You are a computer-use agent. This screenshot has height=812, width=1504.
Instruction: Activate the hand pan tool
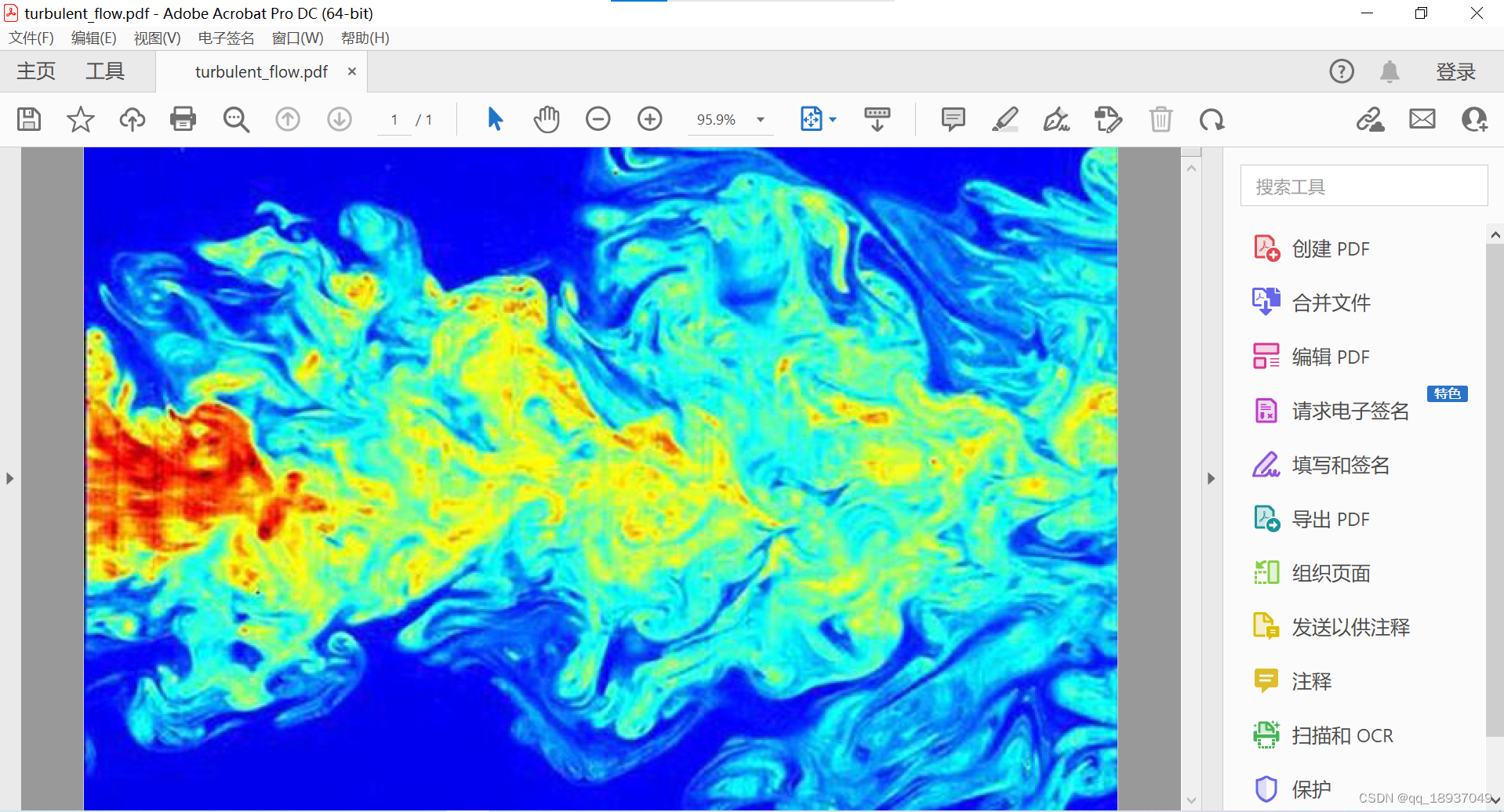547,119
